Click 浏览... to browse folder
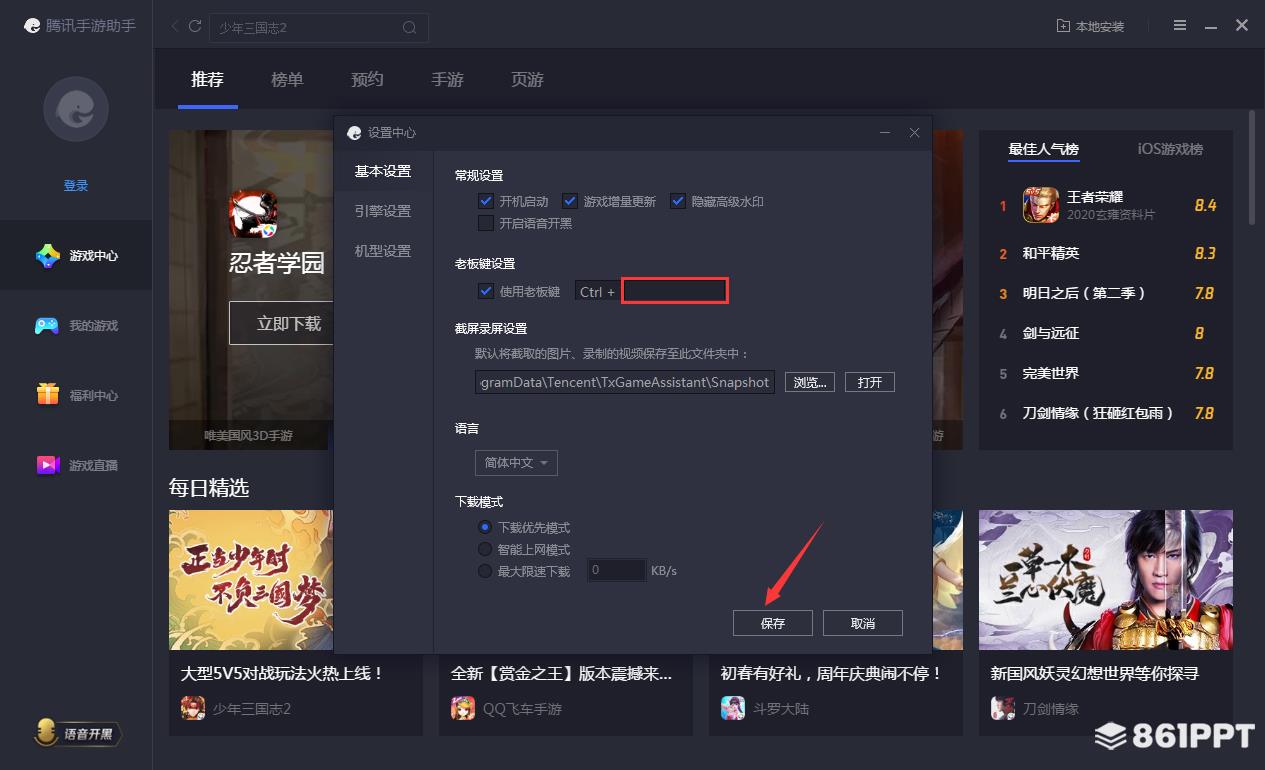Viewport: 1265px width, 770px height. coord(809,382)
